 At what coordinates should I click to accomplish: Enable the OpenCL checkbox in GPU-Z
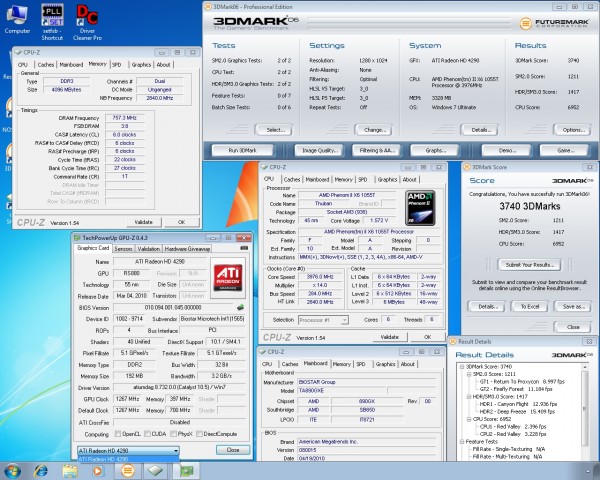118,434
